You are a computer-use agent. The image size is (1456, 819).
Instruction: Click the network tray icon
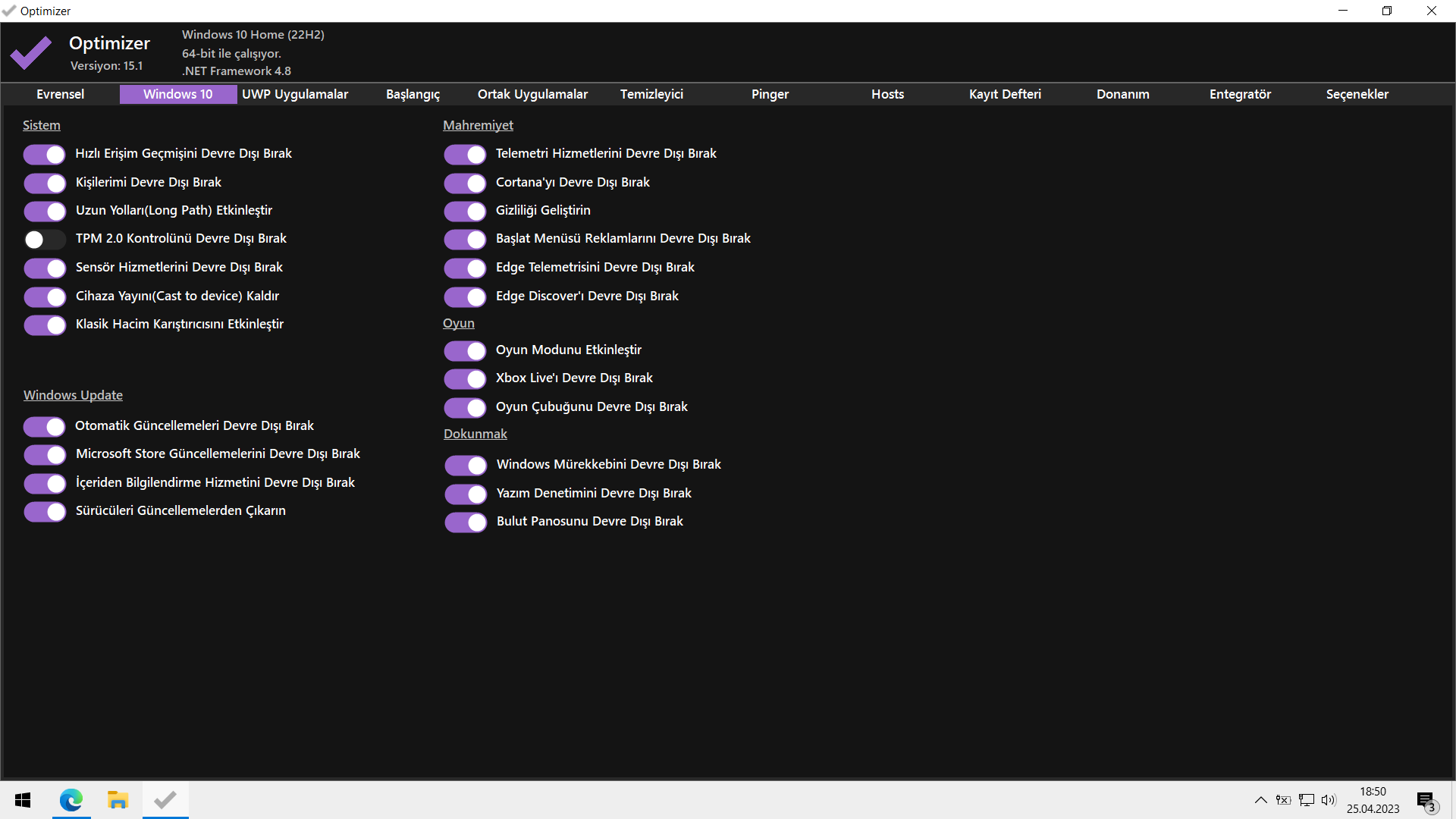click(1306, 800)
